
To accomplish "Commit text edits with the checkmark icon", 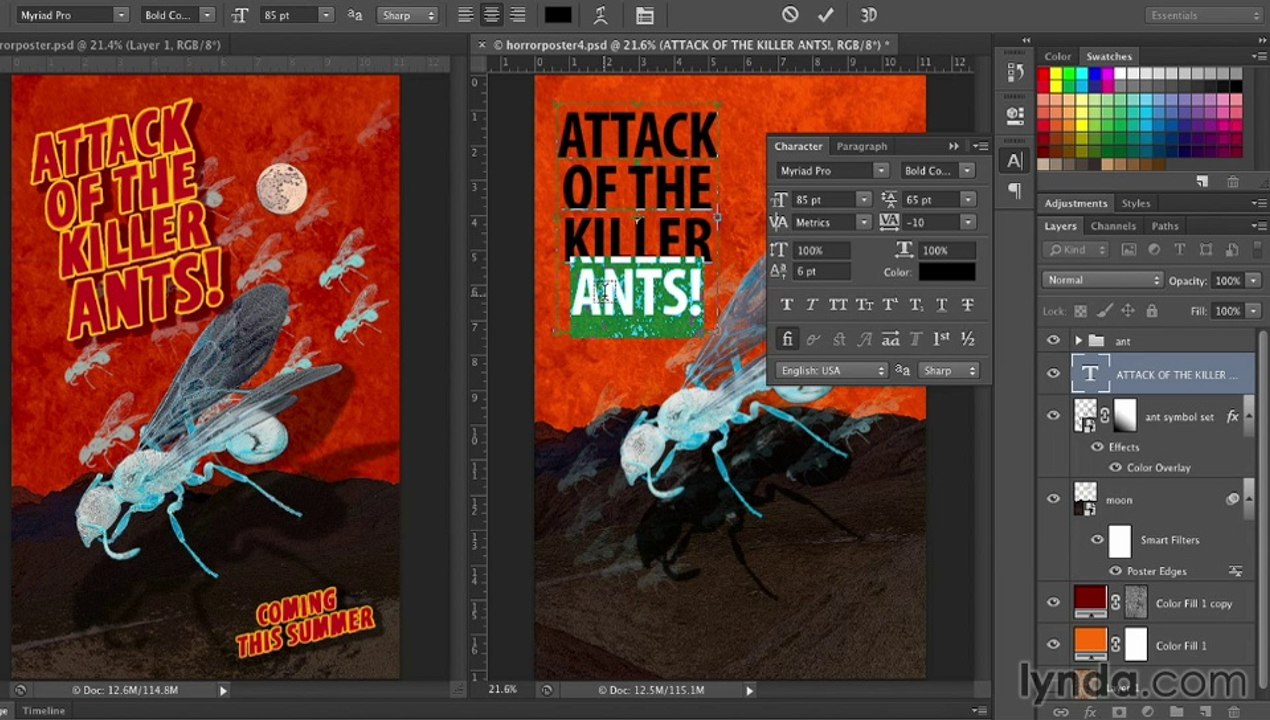I will (x=825, y=15).
